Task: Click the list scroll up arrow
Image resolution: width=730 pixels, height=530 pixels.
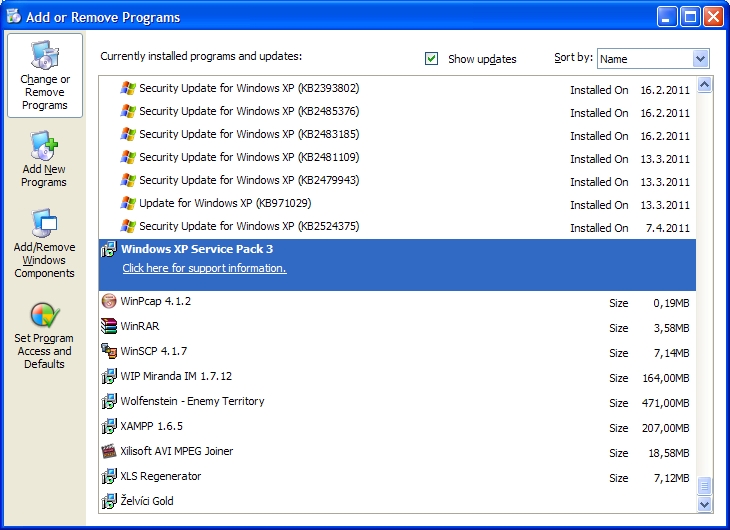Action: point(704,85)
